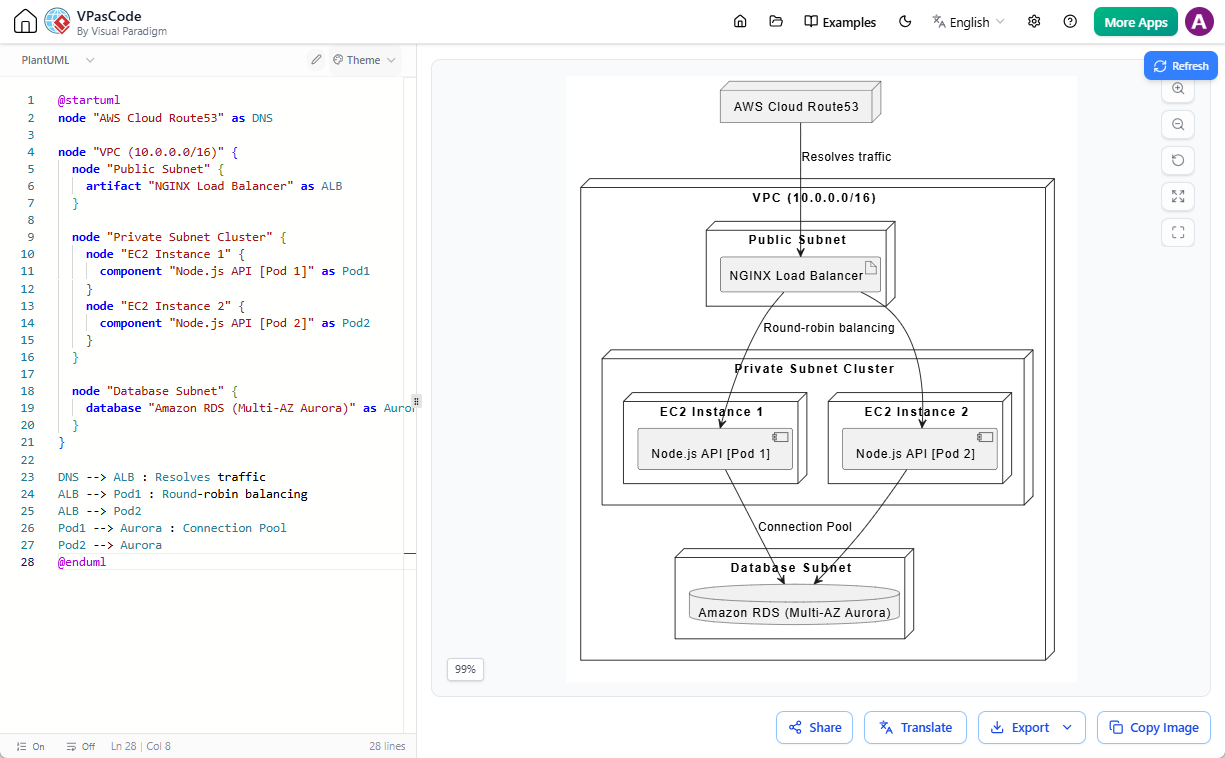1225x758 pixels.
Task: Expand the Export options arrow
Action: (1068, 727)
